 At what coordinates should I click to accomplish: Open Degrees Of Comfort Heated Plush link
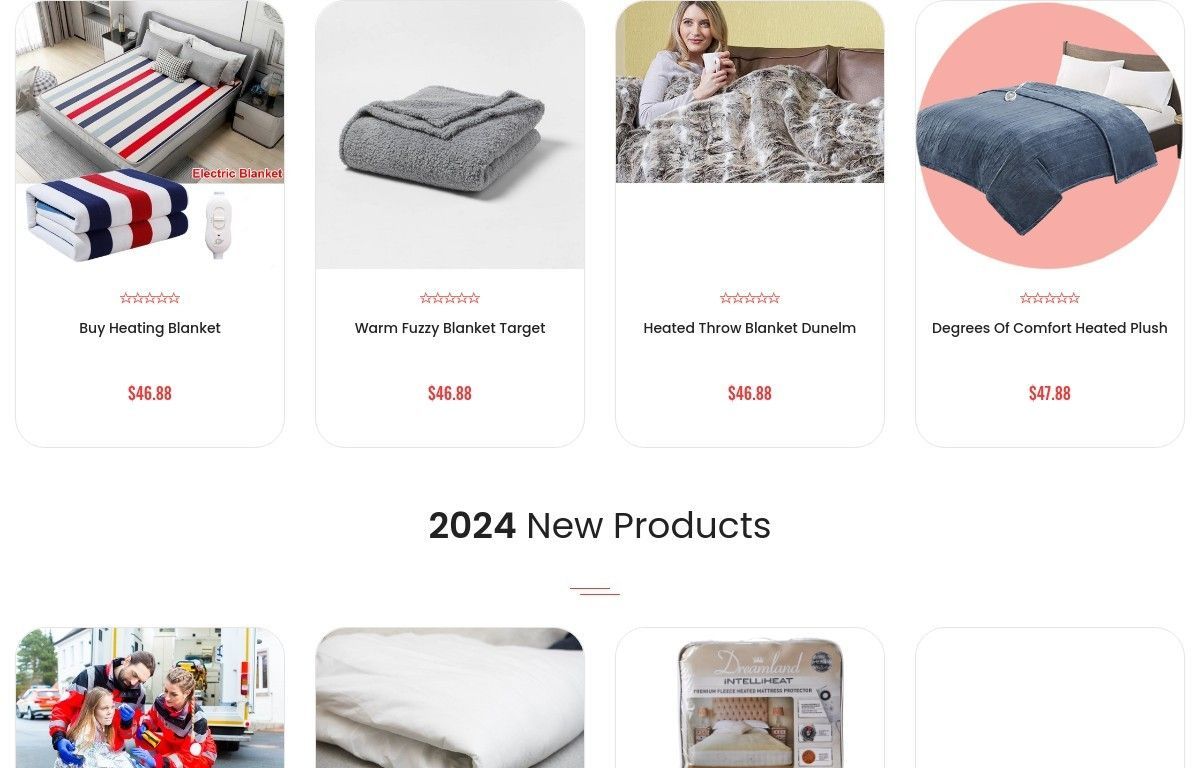[x=1050, y=328]
